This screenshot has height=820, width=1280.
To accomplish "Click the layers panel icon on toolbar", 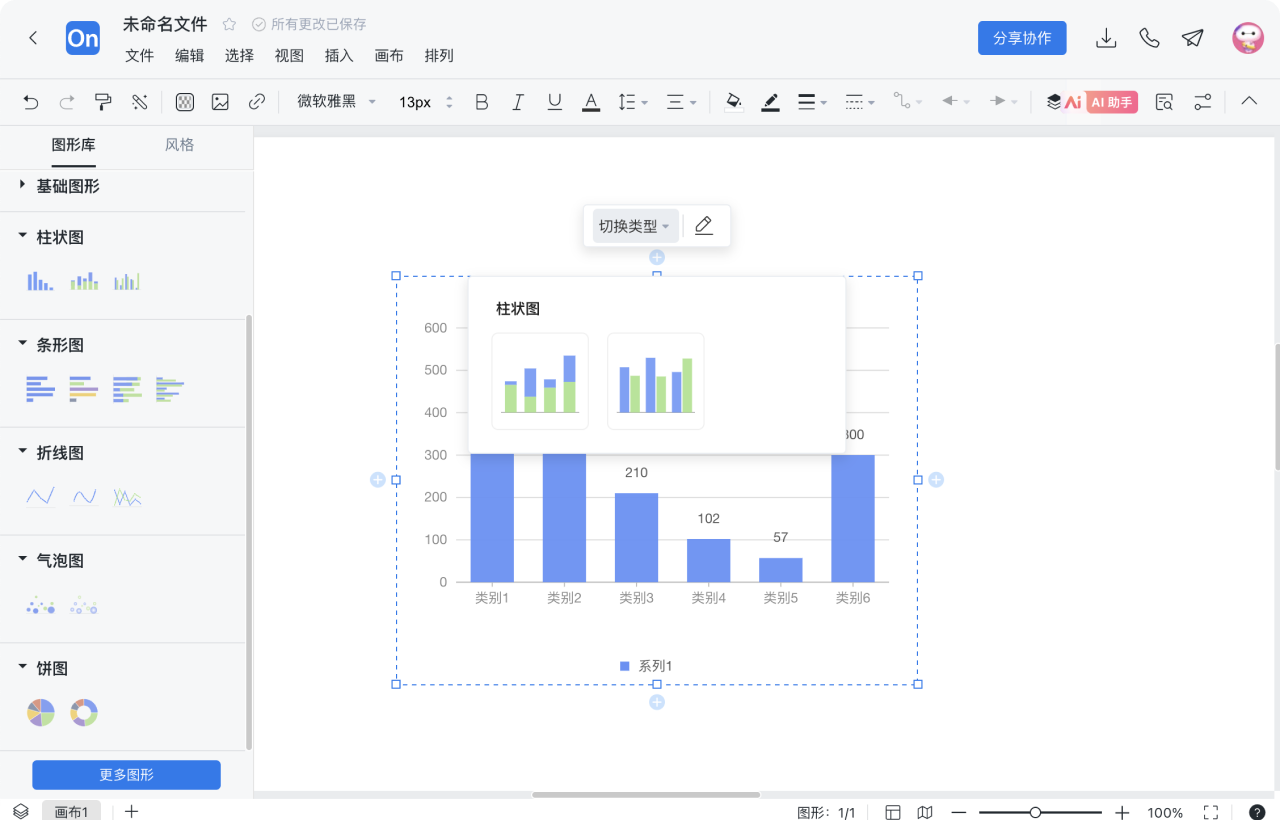I will (1053, 101).
